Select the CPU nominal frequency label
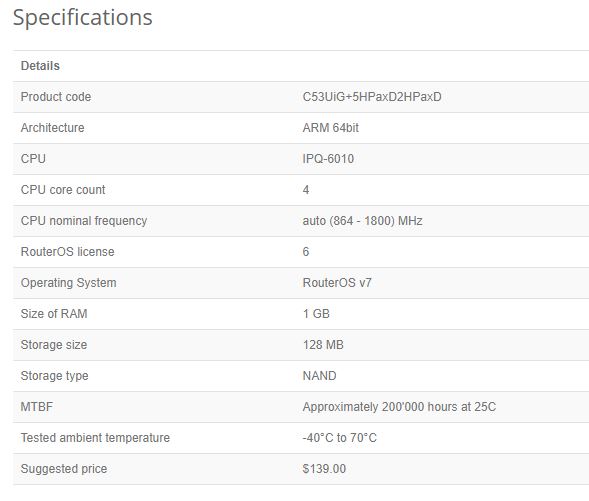This screenshot has width=589, height=501. [84, 221]
